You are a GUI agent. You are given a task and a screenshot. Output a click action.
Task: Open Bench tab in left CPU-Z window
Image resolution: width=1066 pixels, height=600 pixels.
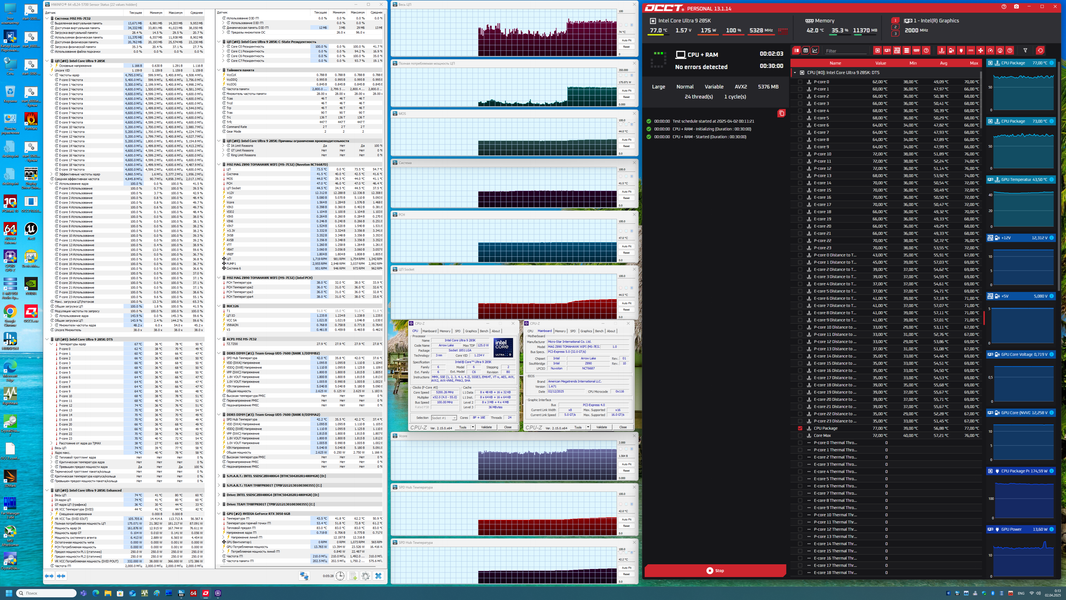tap(484, 331)
